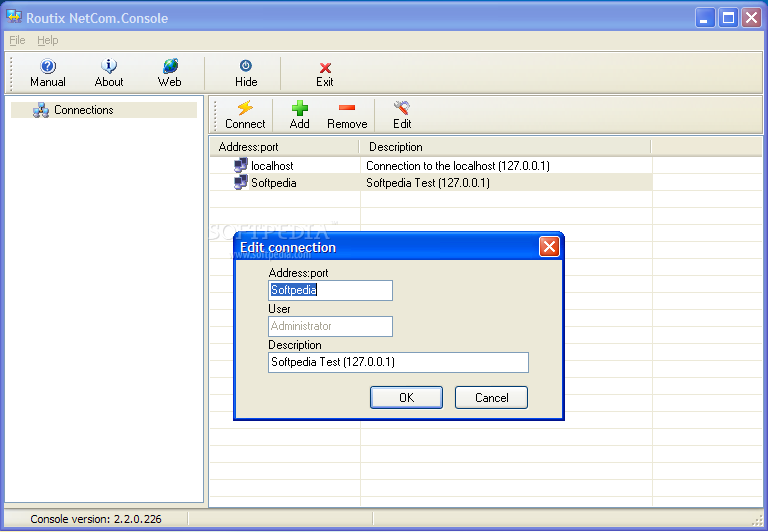The height and width of the screenshot is (532, 768).
Task: Select the Connections tree label
Action: click(84, 110)
